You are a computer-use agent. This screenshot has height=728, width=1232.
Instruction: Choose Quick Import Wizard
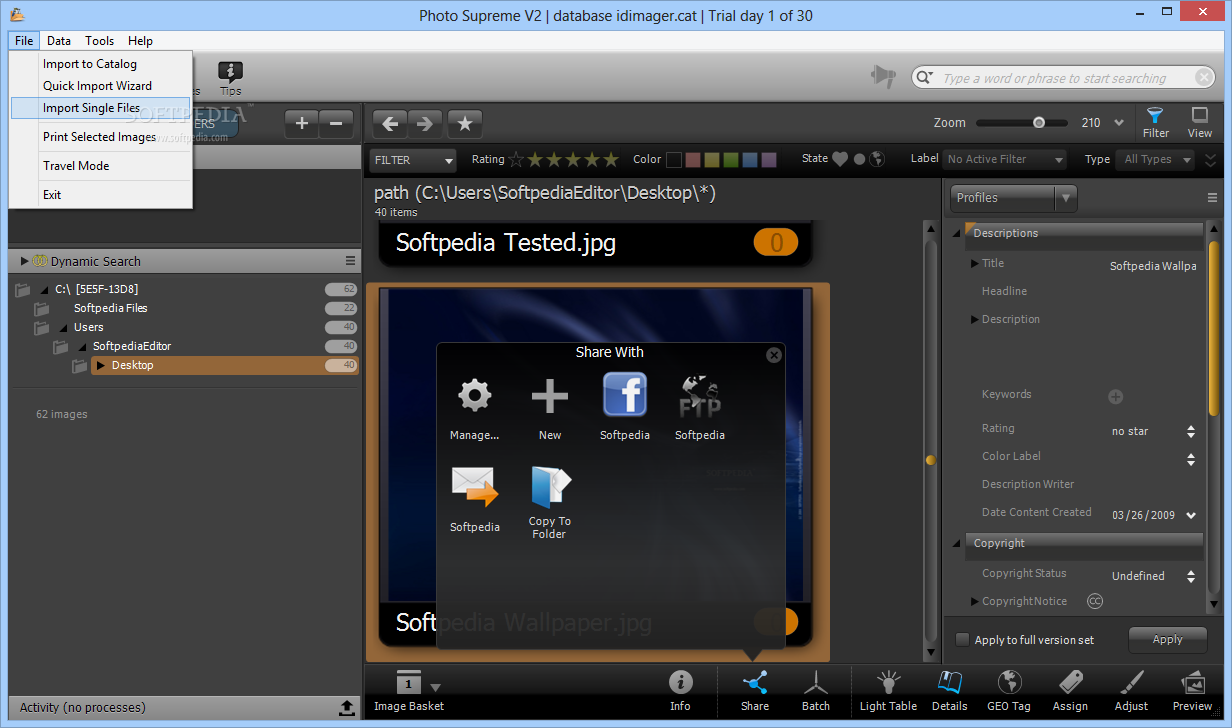(x=101, y=86)
